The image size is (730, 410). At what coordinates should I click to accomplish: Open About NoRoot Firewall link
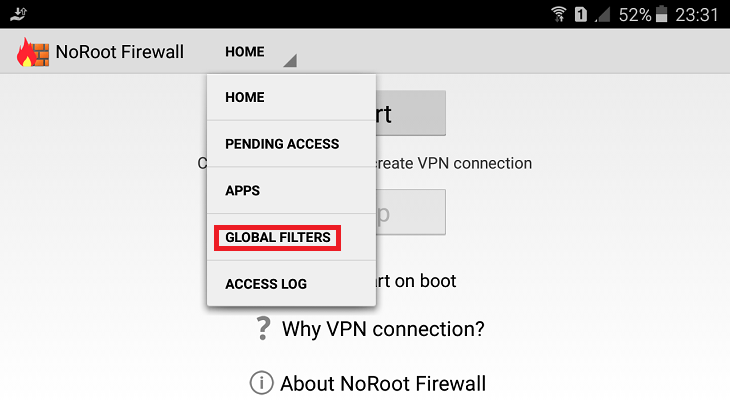point(383,383)
